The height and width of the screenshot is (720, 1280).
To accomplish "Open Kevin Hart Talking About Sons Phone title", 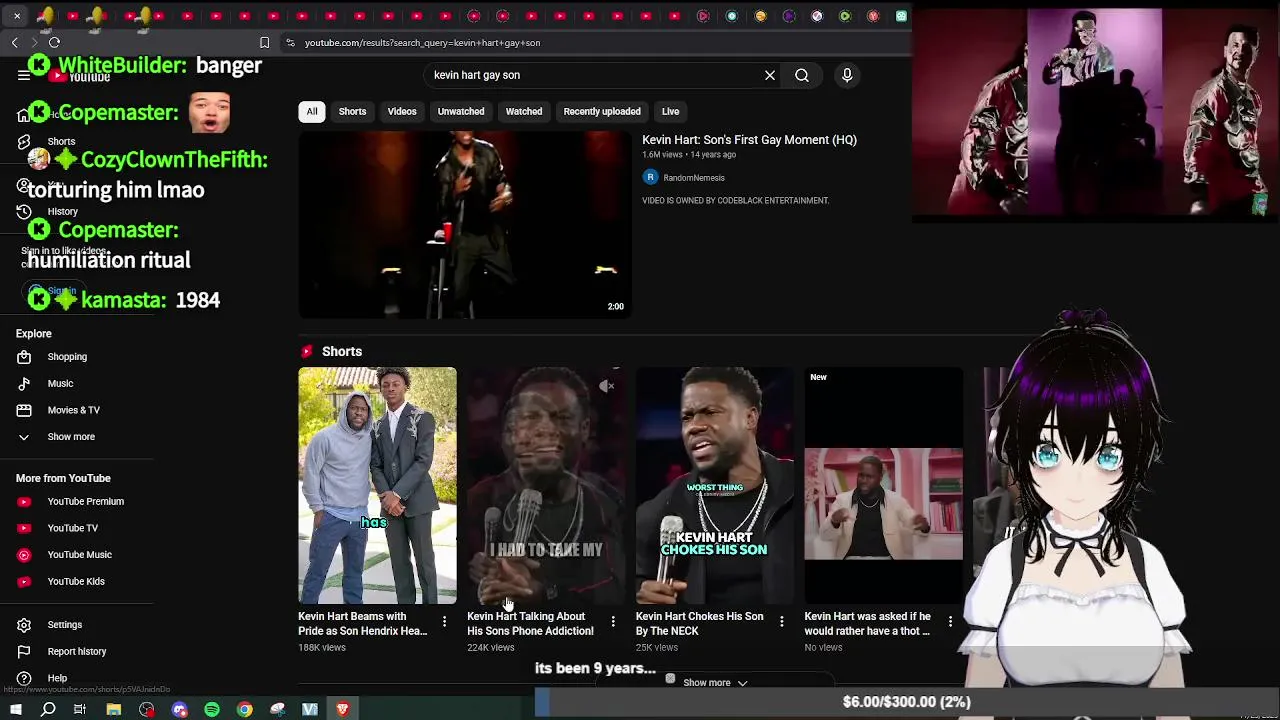I will coord(530,624).
